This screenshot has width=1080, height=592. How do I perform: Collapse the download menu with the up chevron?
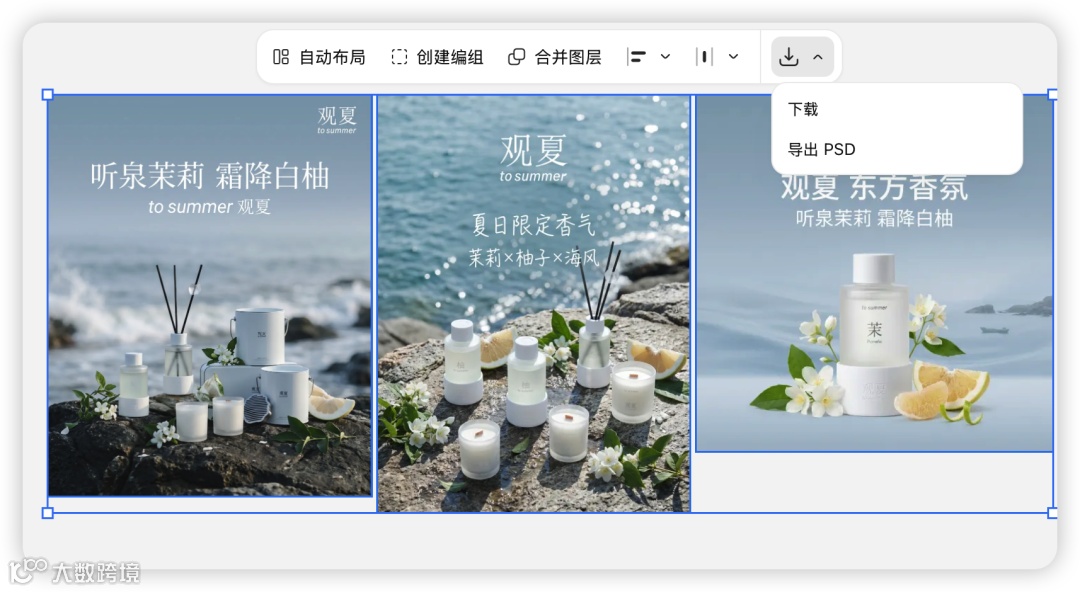[x=818, y=57]
